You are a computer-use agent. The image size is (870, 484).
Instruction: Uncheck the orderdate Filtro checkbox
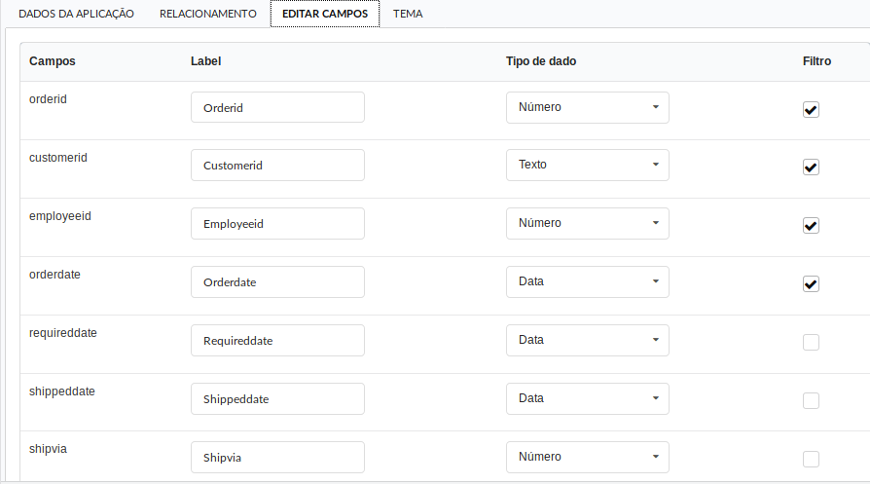pos(811,284)
